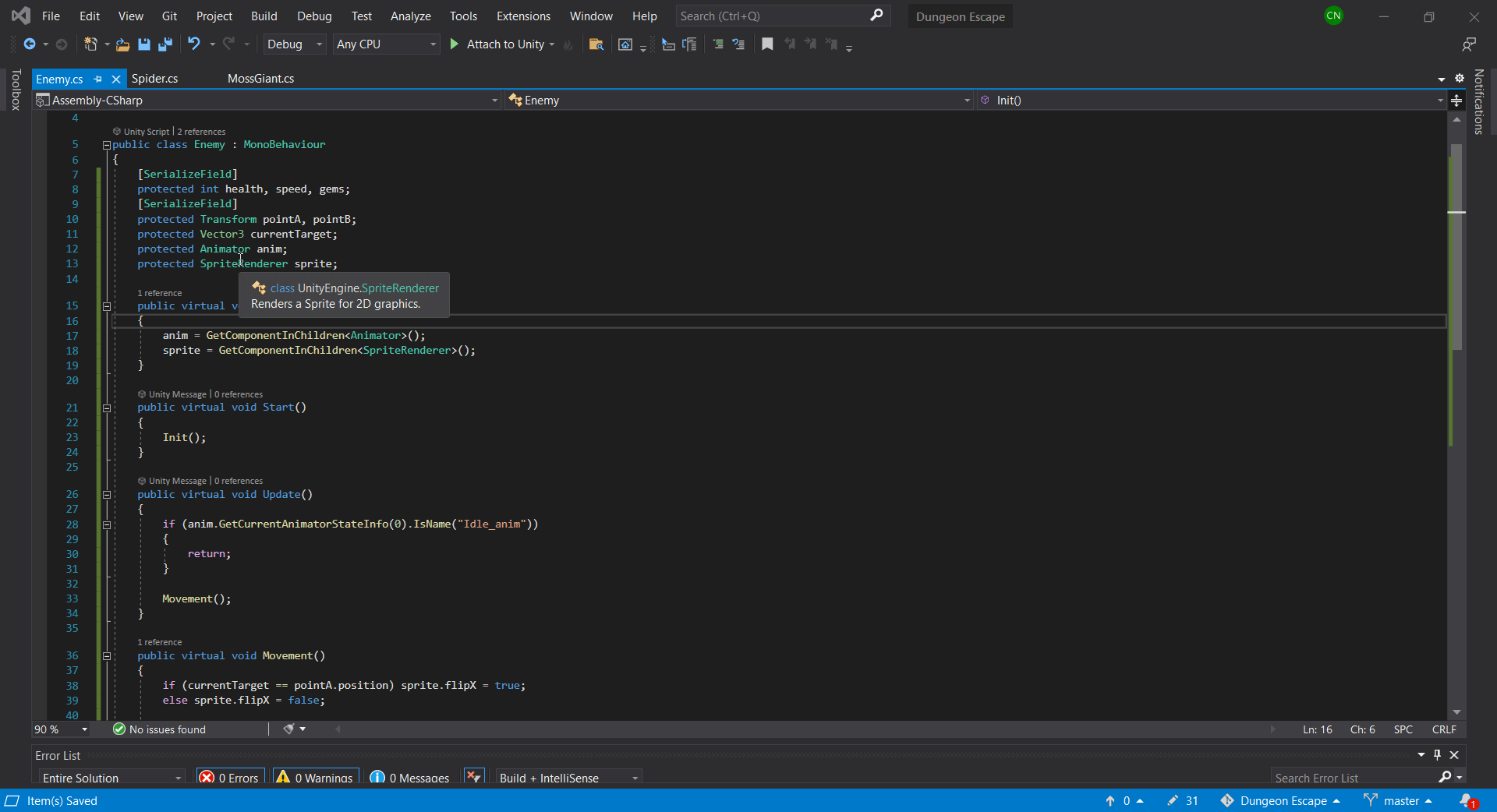Click the Comment out selected lines icon

pos(718,44)
